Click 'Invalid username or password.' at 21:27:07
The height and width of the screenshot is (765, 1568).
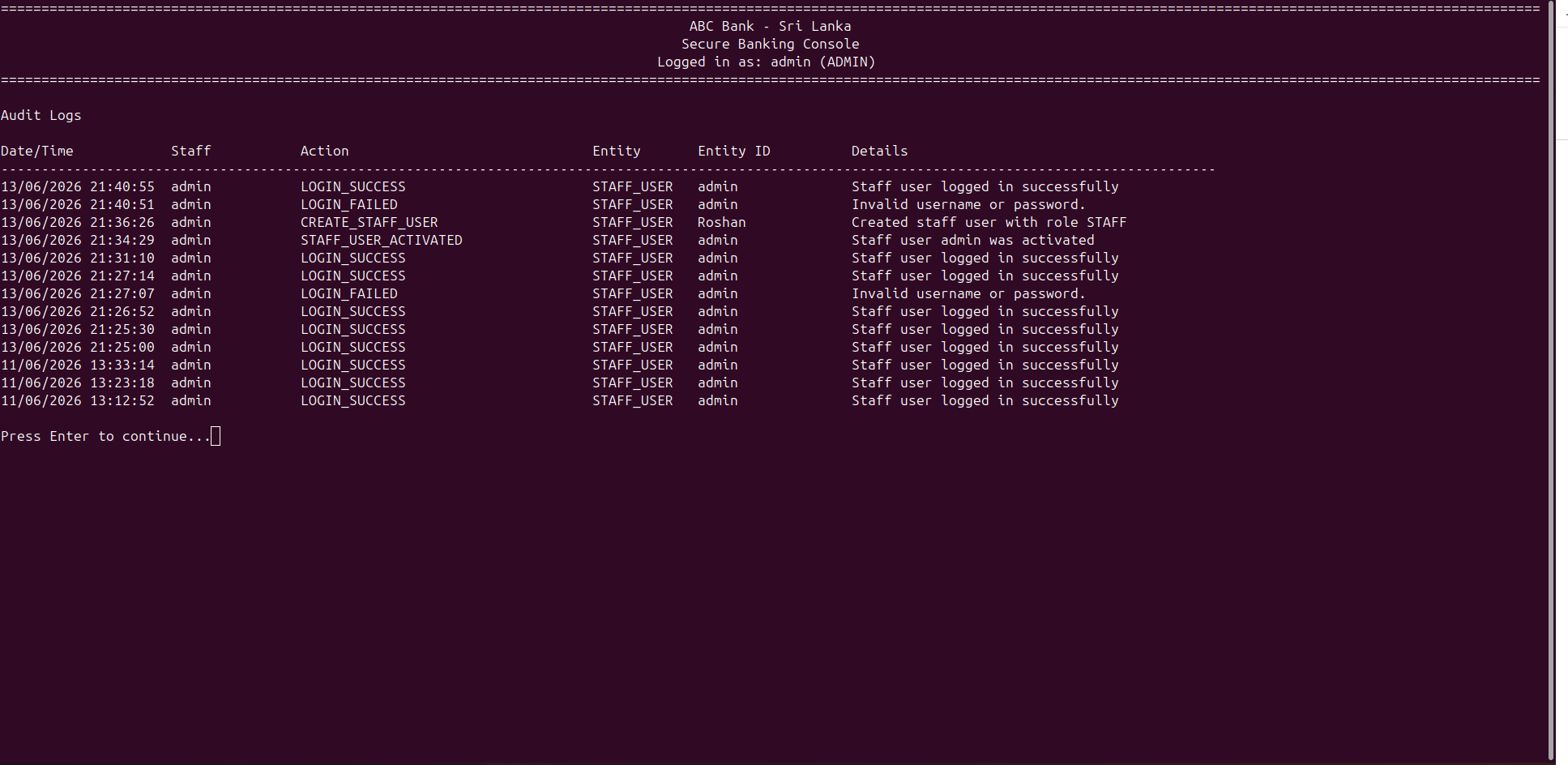coord(969,293)
